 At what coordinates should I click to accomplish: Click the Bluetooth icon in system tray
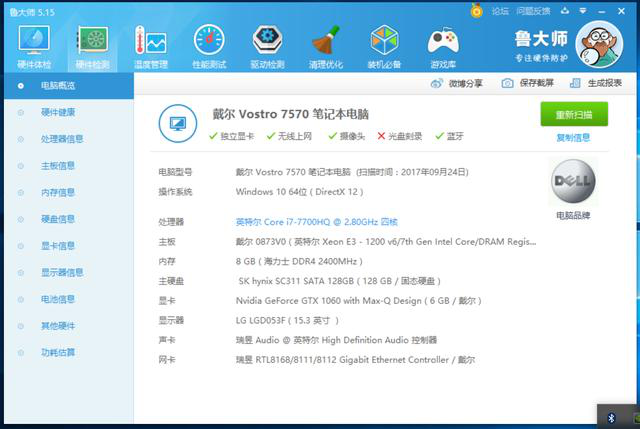pos(611,416)
